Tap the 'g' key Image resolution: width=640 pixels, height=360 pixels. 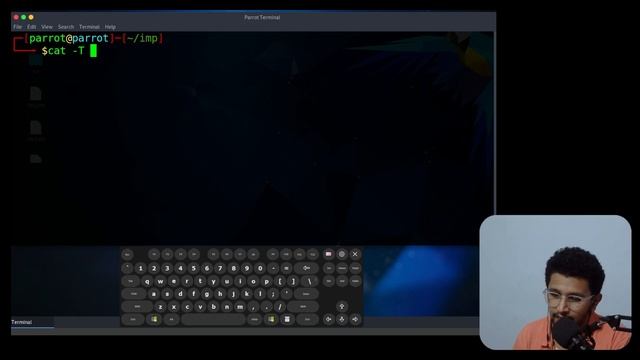pyautogui.click(x=207, y=294)
